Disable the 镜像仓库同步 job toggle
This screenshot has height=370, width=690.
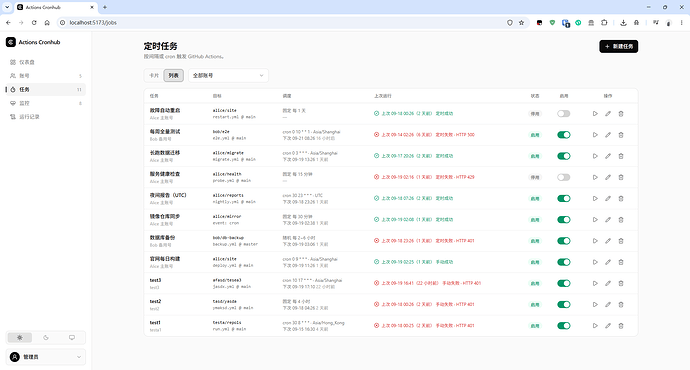pyautogui.click(x=564, y=220)
